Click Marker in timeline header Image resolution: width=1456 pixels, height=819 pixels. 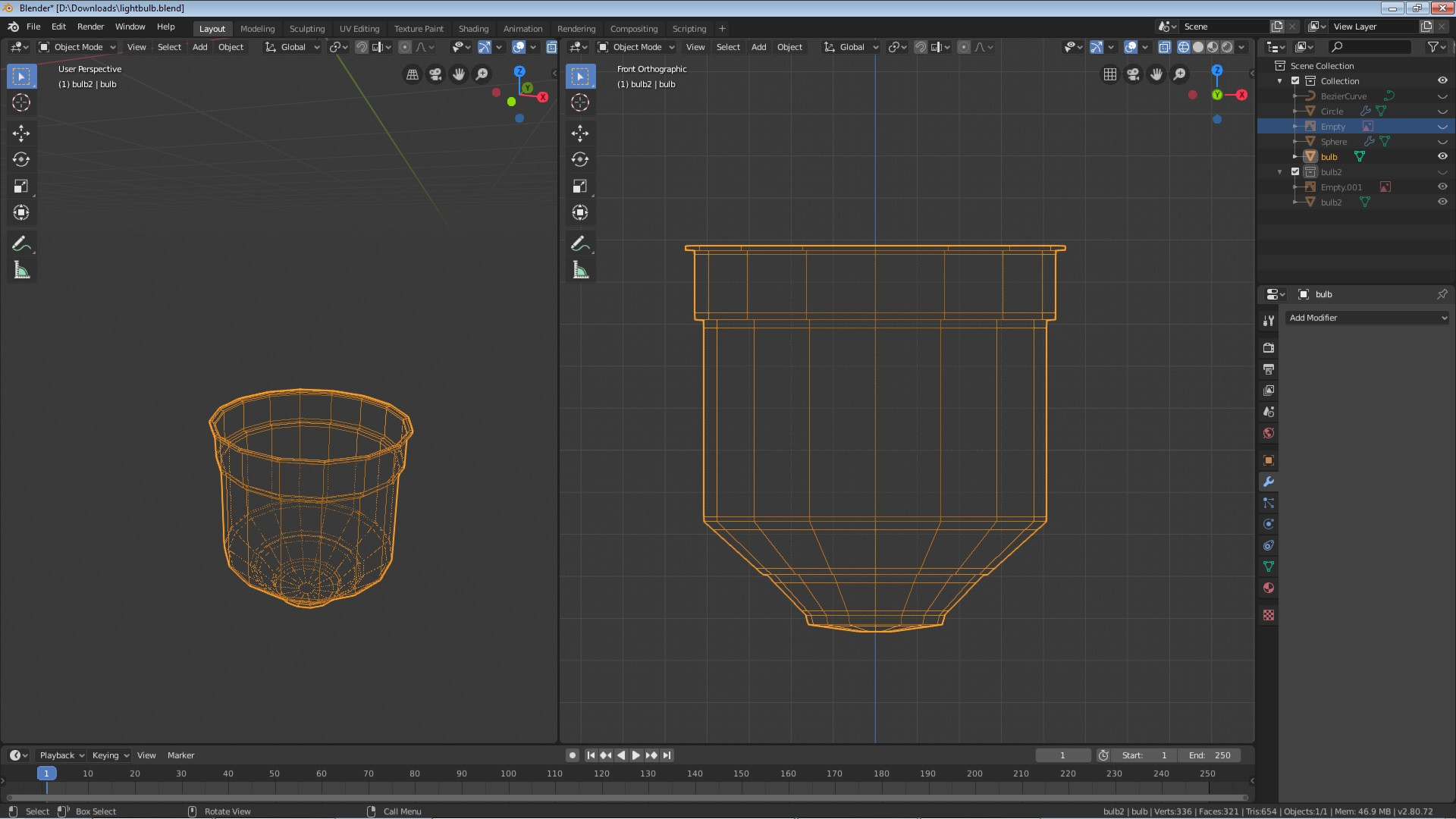(180, 755)
